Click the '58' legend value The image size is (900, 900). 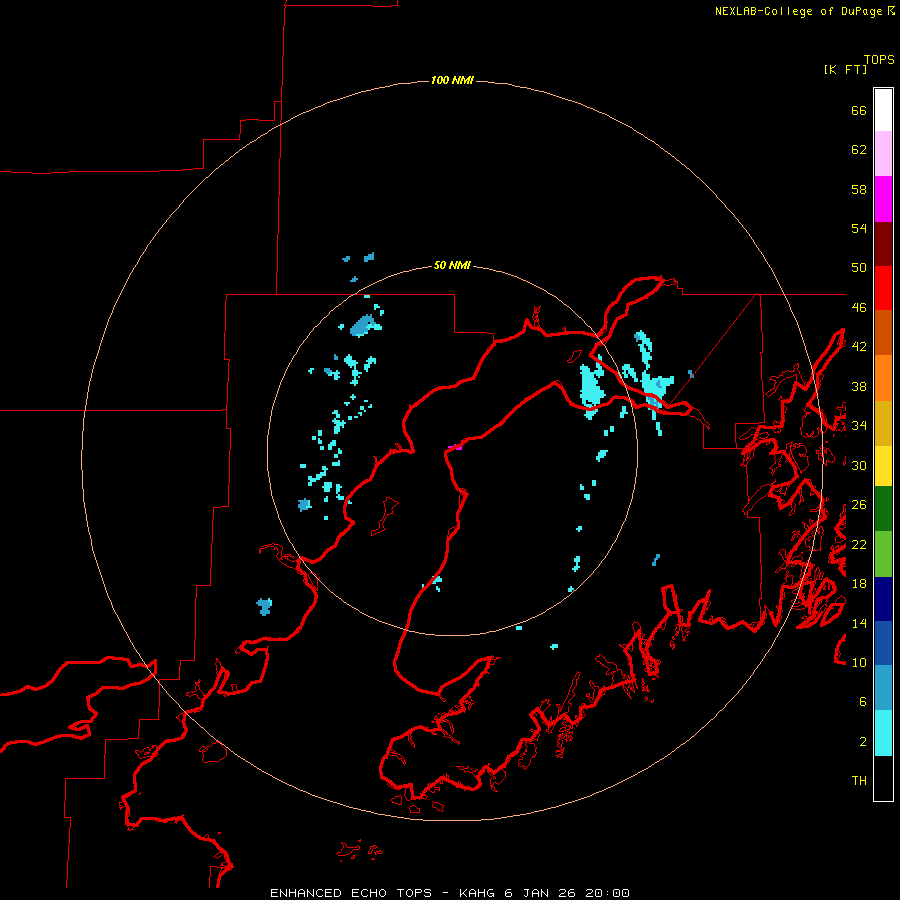coord(859,189)
